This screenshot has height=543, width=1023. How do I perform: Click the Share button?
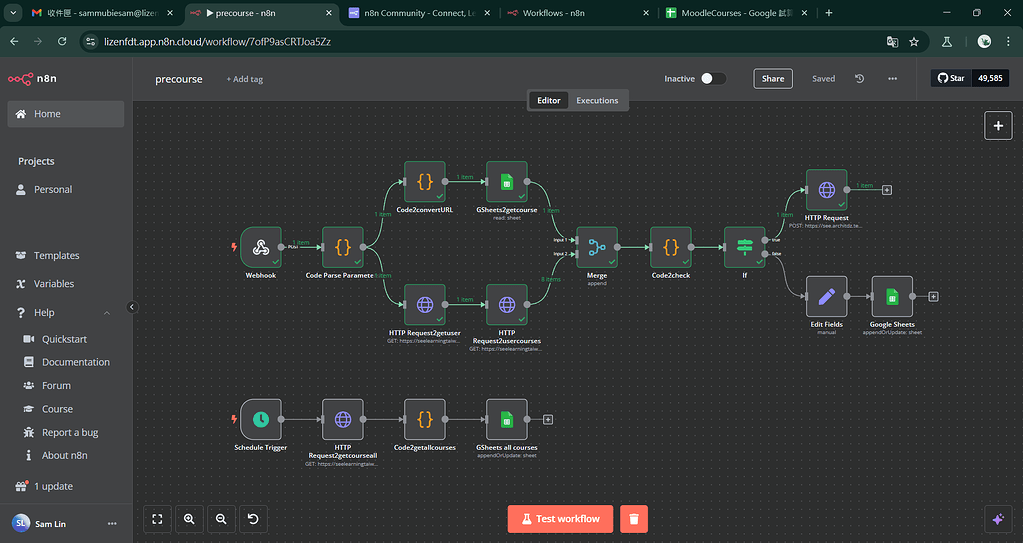[772, 78]
